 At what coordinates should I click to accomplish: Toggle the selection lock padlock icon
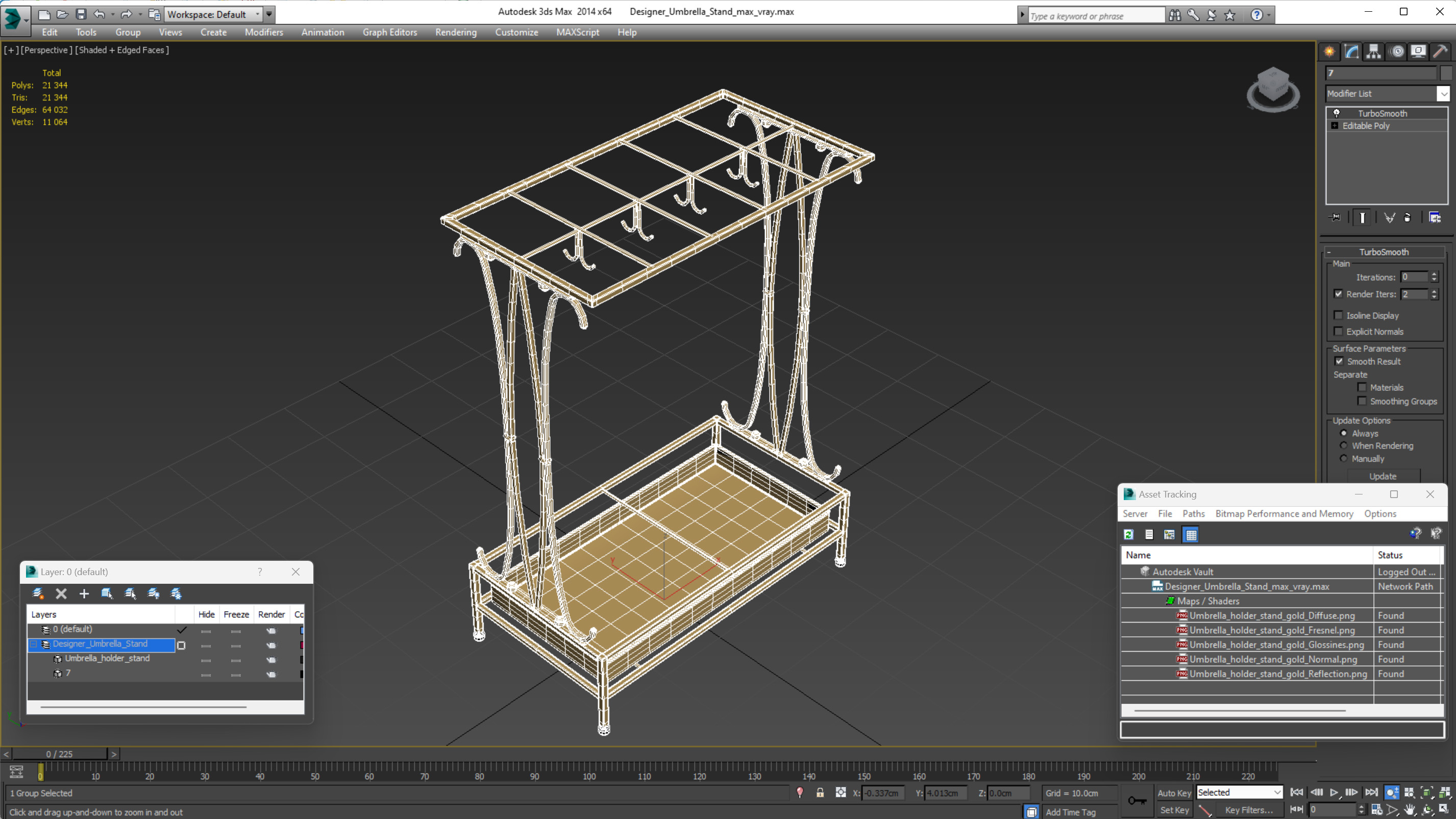(x=820, y=793)
